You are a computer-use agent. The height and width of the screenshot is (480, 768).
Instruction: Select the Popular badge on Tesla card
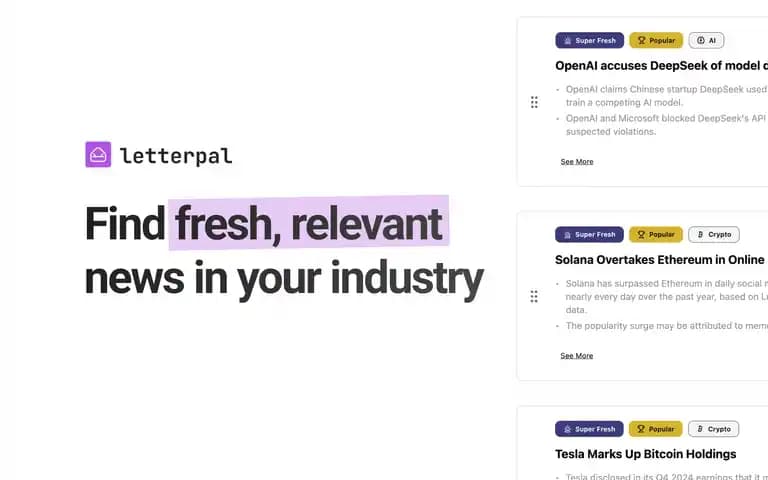655,429
